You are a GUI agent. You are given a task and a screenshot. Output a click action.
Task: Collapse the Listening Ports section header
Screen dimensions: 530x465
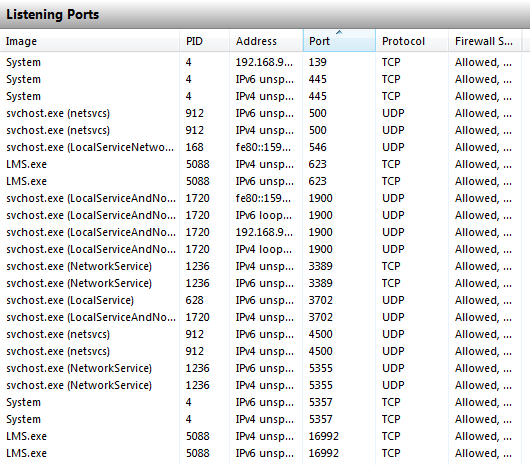coord(265,14)
